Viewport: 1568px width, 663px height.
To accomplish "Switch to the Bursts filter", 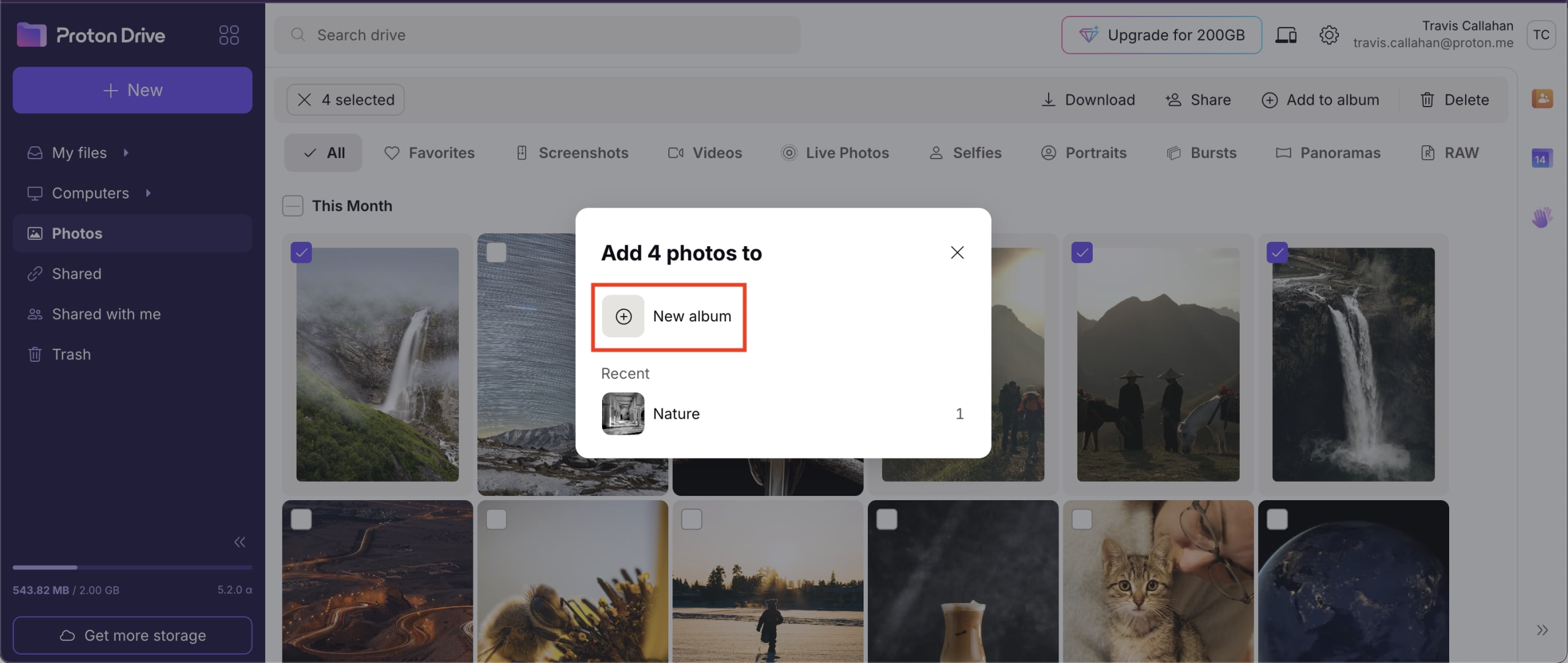I will [x=1201, y=152].
